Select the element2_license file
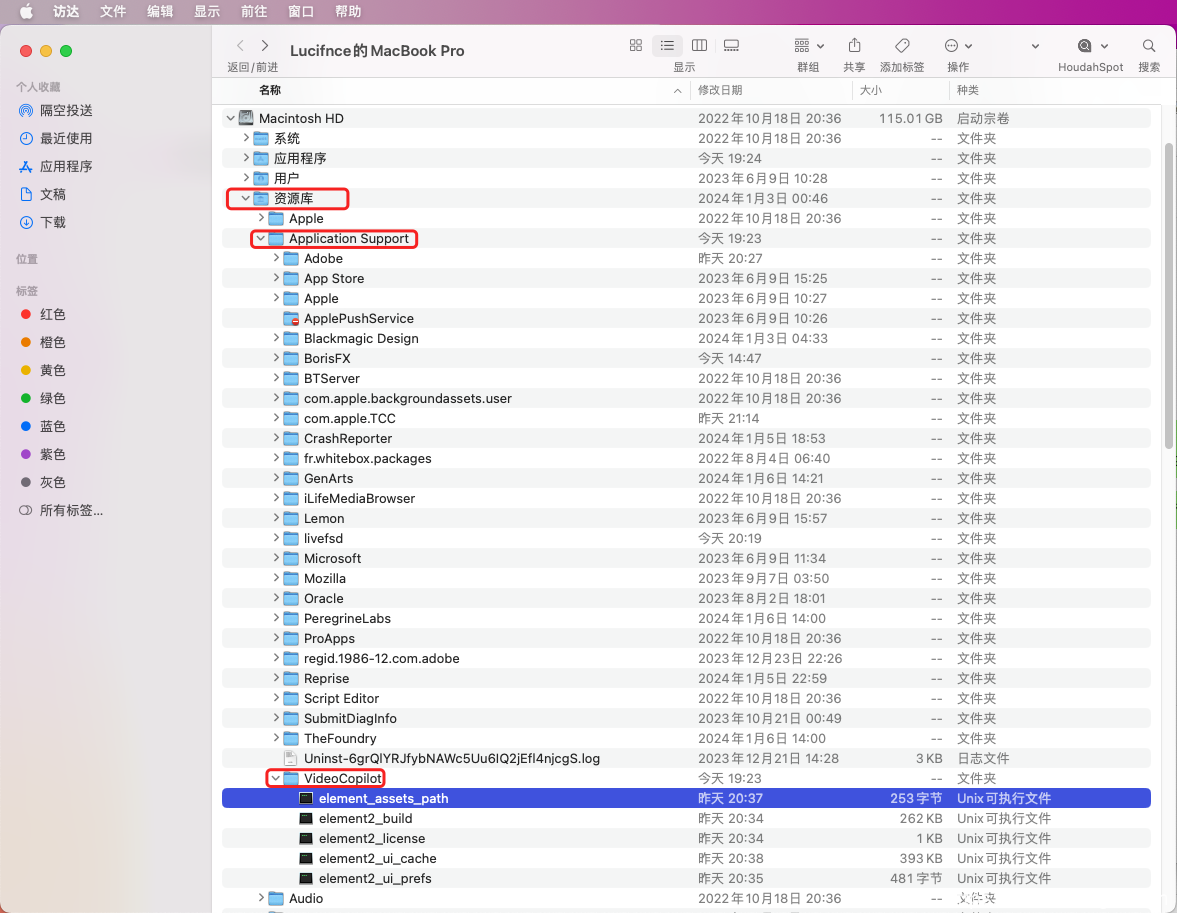1177x913 pixels. [371, 838]
